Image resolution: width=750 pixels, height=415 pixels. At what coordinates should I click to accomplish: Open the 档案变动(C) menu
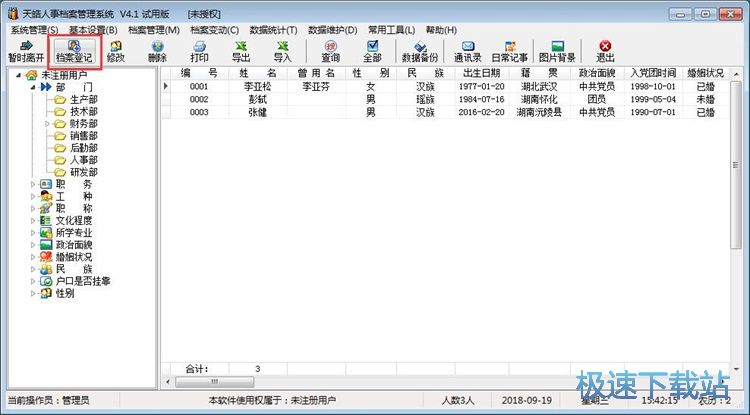tap(214, 30)
